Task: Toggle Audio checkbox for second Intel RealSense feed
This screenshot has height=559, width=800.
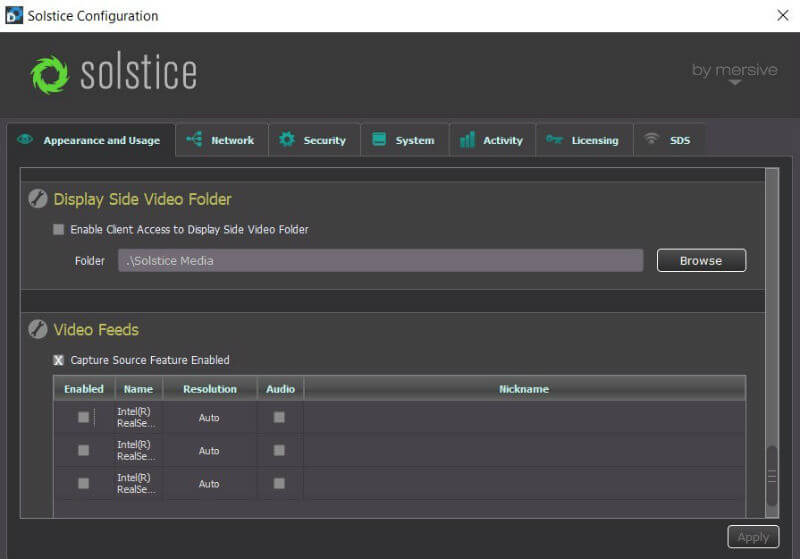Action: pos(279,450)
